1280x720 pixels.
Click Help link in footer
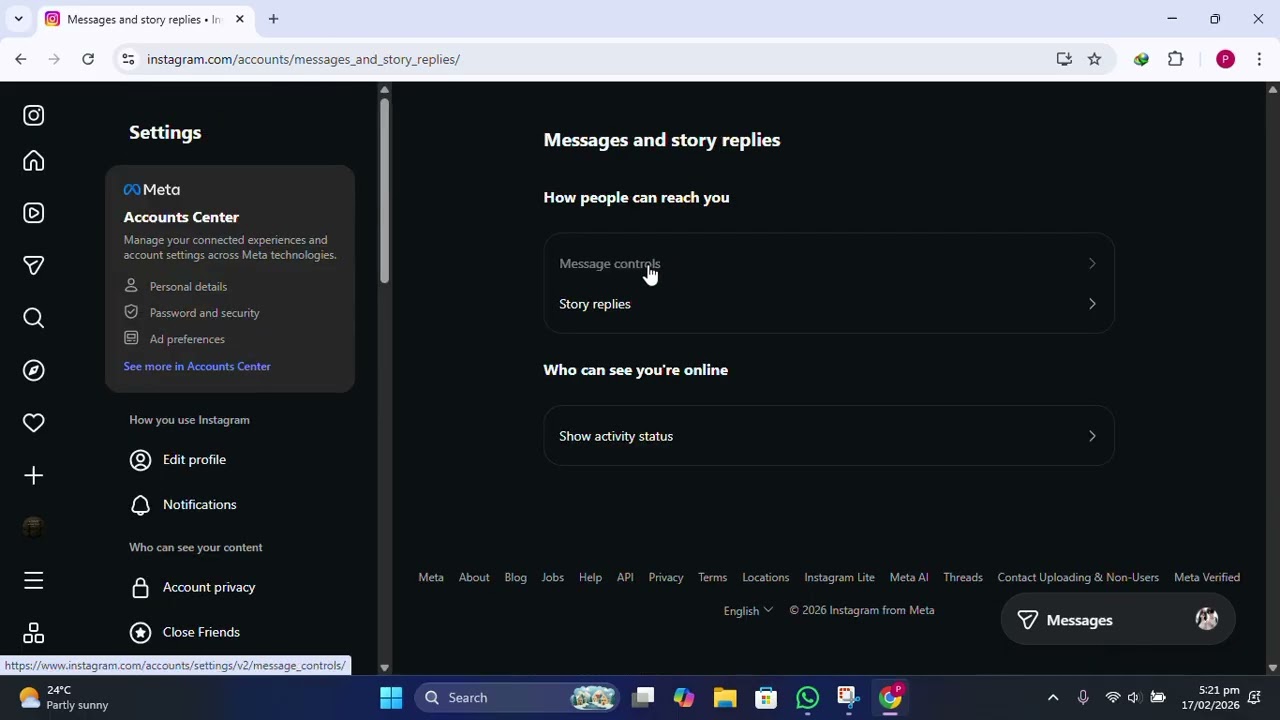590,578
